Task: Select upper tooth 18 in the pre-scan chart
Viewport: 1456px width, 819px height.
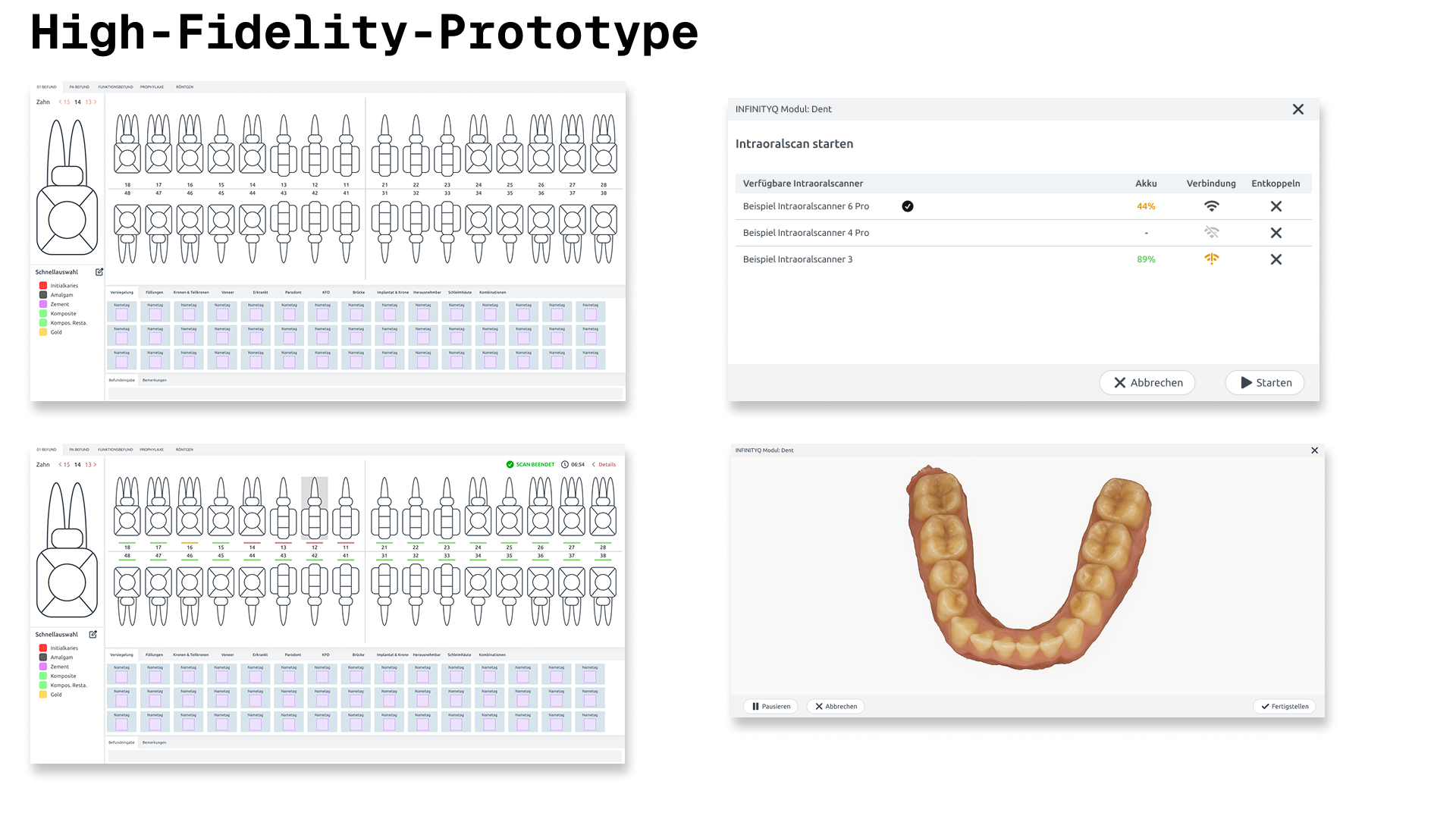Action: pyautogui.click(x=127, y=145)
